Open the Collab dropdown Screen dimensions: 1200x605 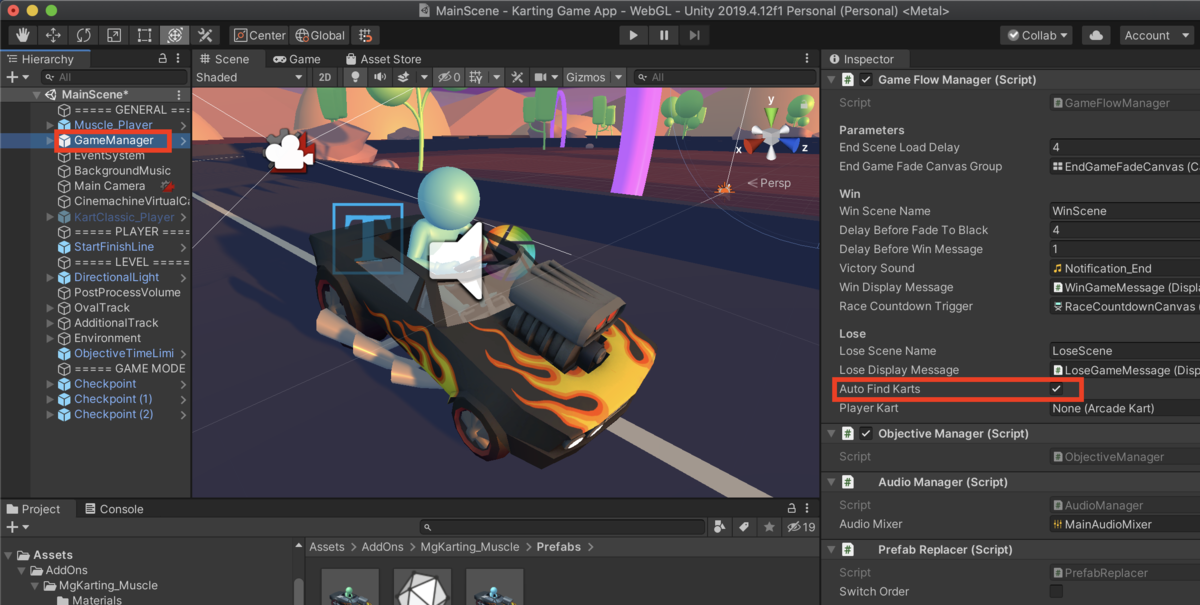coord(1036,35)
